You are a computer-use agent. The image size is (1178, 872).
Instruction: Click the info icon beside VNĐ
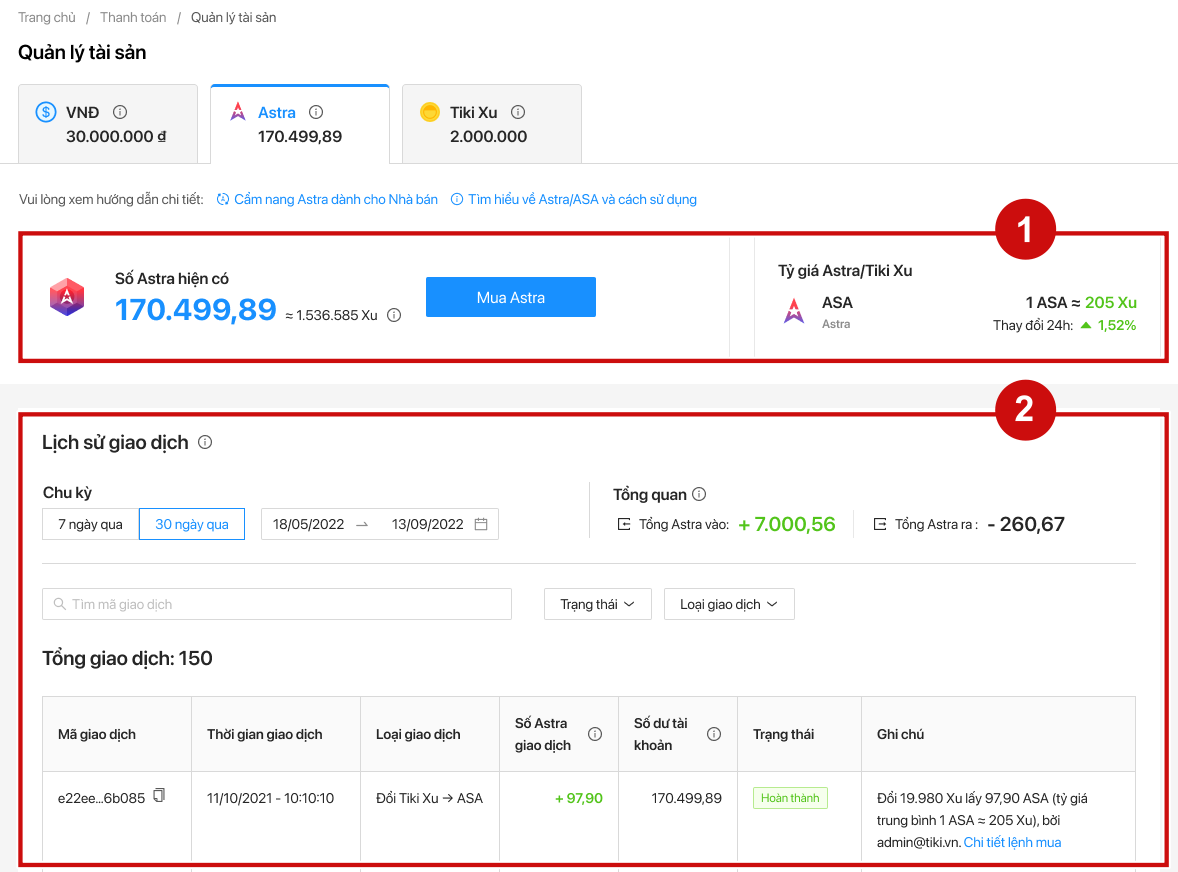[x=119, y=112]
